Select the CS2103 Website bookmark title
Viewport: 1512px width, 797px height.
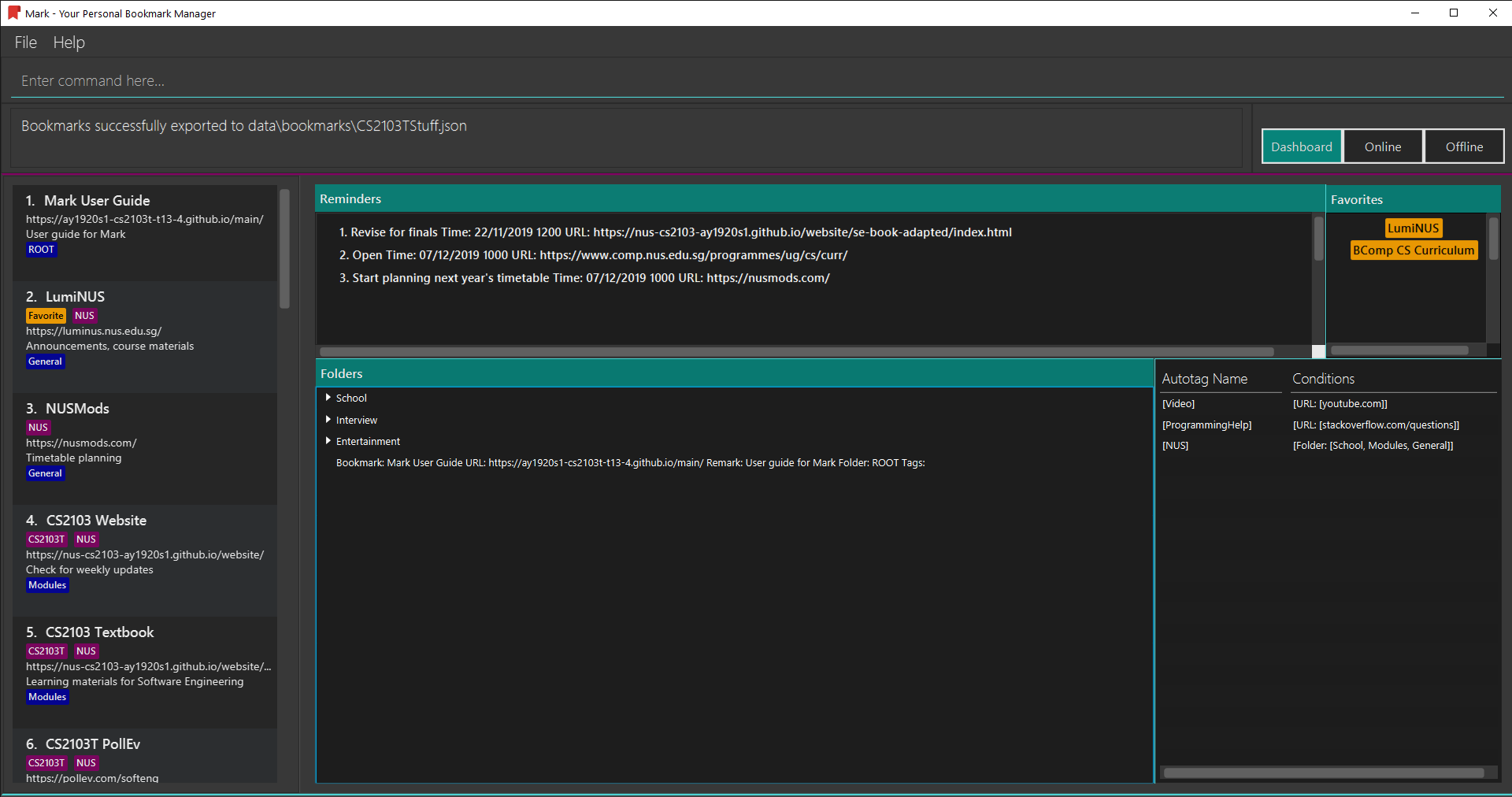click(96, 521)
